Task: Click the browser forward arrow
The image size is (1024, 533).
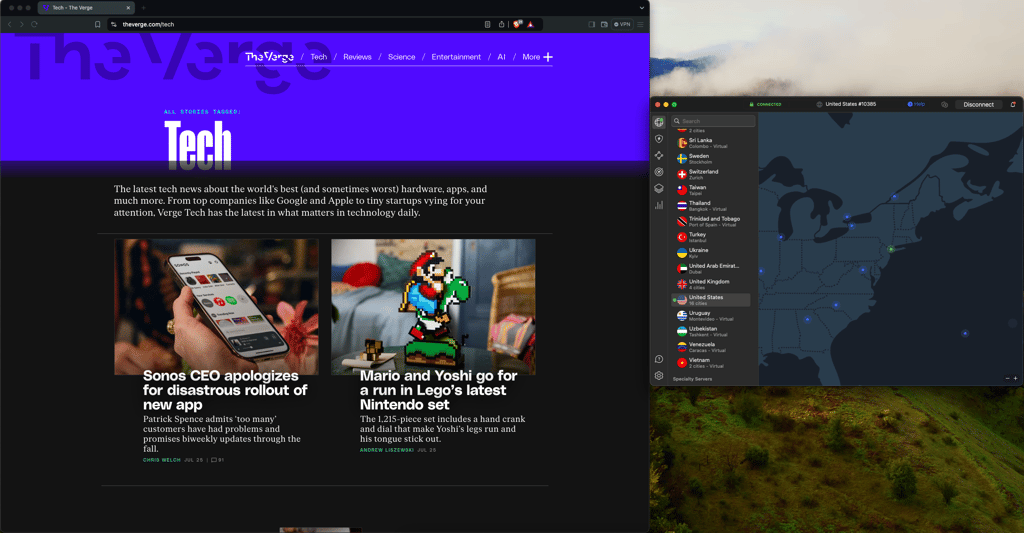Action: 22,24
